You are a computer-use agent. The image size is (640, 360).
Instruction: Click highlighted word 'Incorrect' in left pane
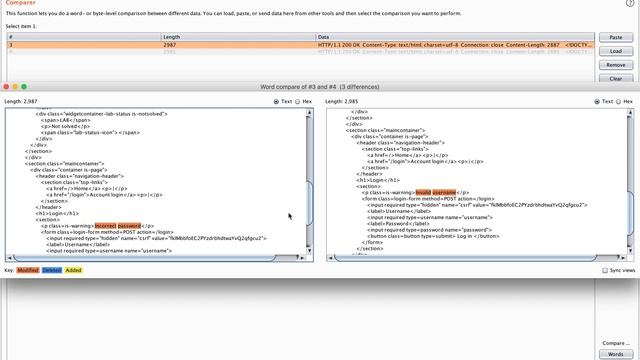click(105, 226)
